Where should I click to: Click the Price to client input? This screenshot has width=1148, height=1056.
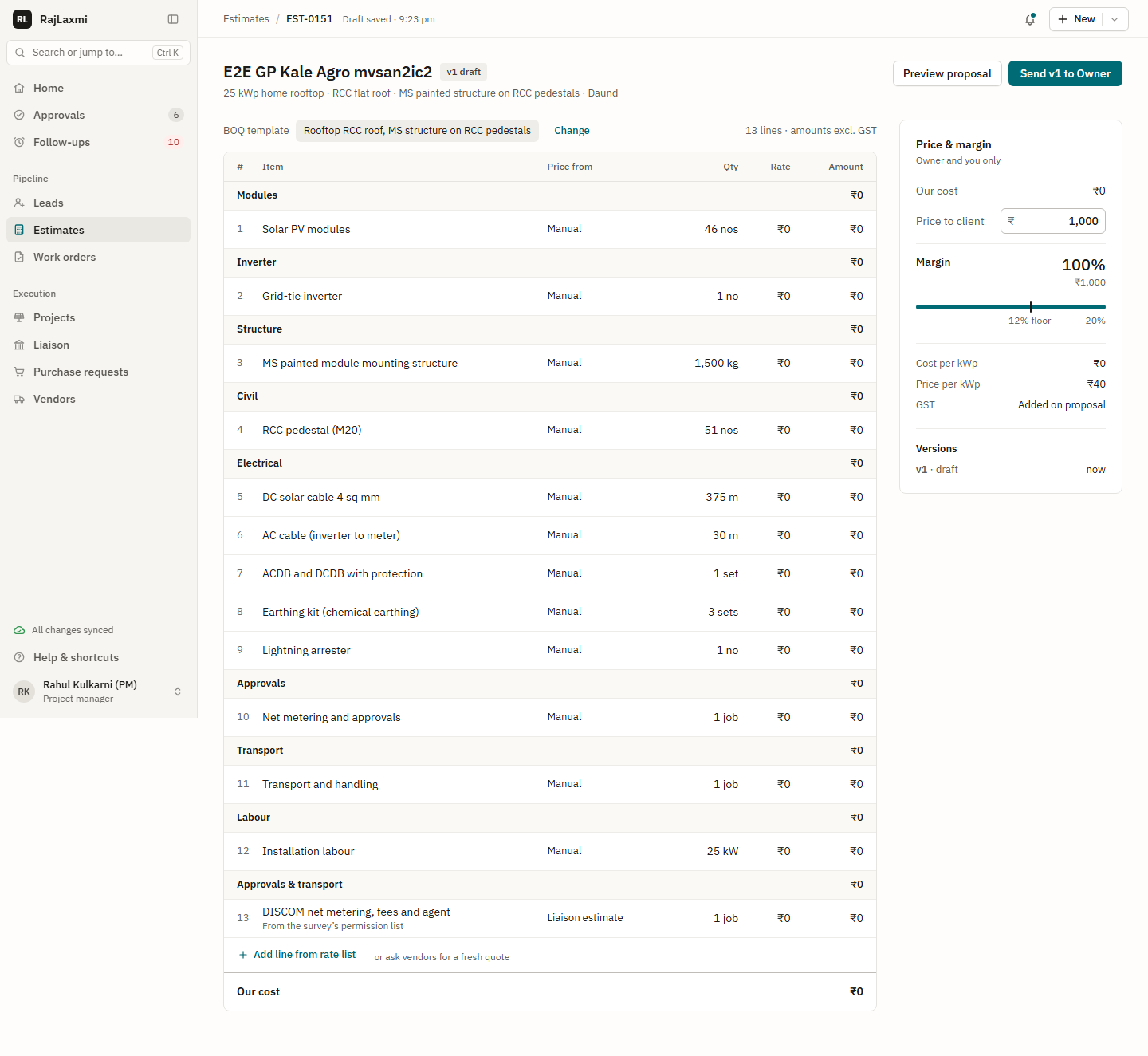pyautogui.click(x=1053, y=221)
